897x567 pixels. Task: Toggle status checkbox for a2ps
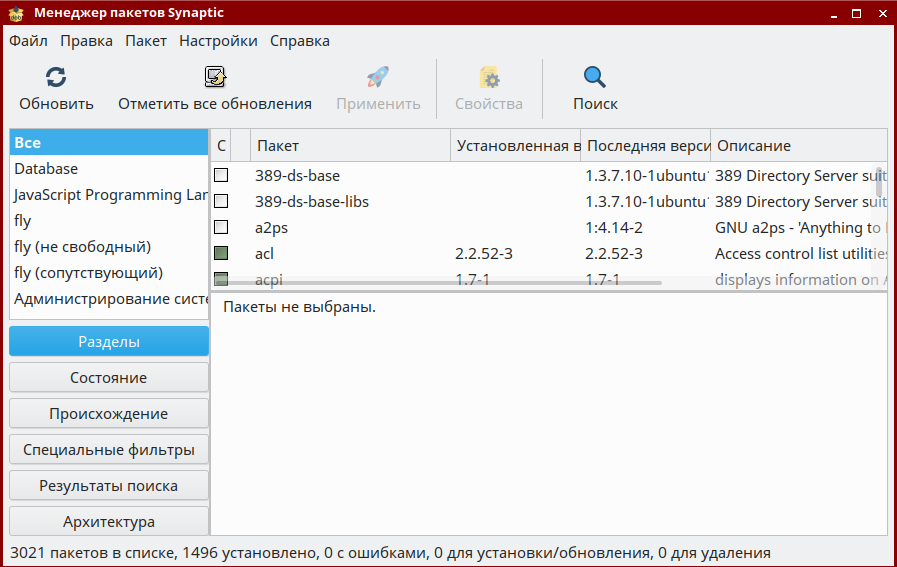(x=221, y=227)
